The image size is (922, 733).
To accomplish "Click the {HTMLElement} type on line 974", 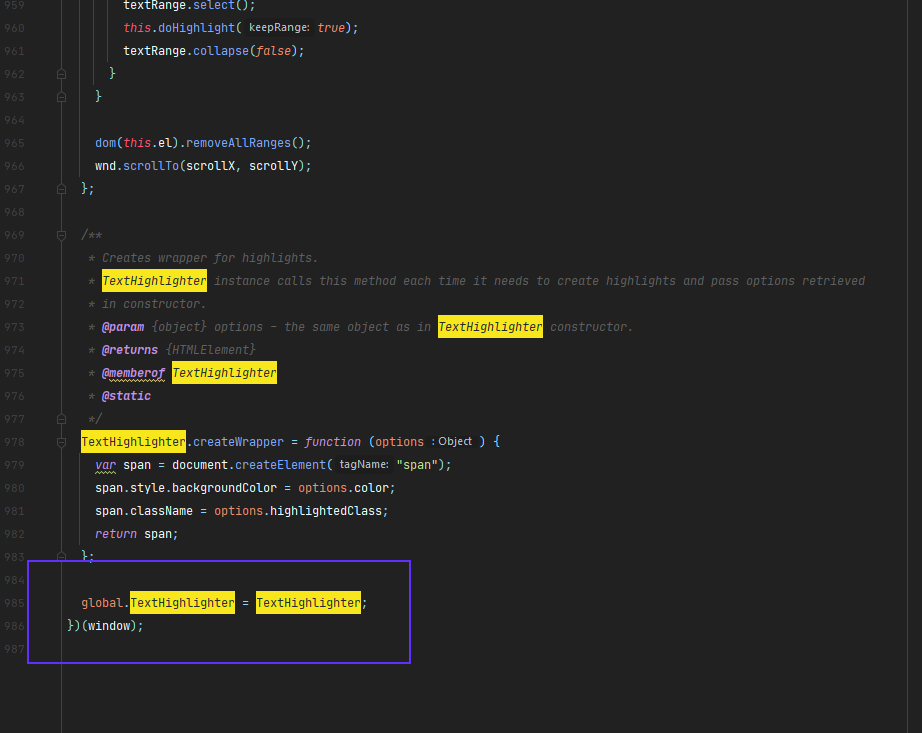I will pyautogui.click(x=211, y=350).
